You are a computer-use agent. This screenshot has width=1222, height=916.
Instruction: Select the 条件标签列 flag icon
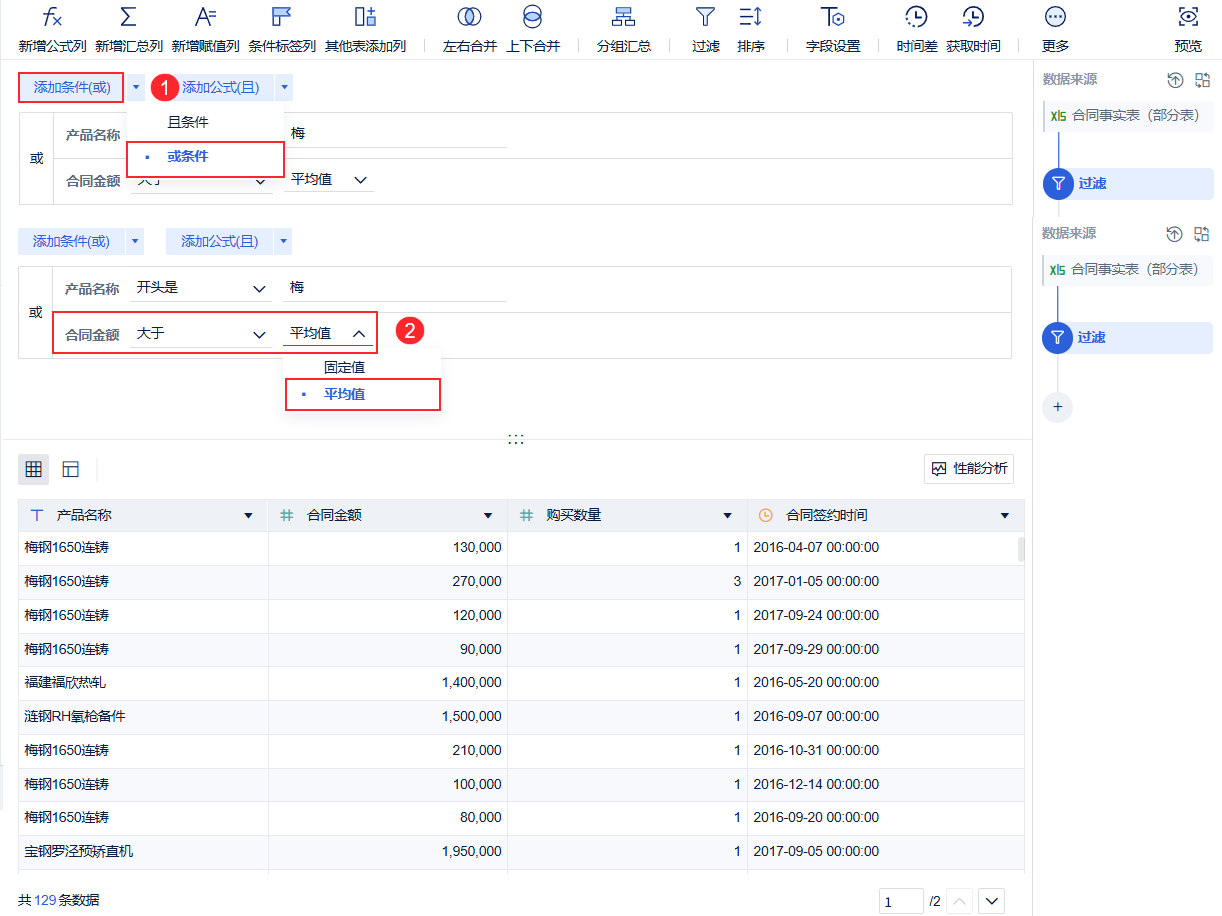click(x=282, y=17)
